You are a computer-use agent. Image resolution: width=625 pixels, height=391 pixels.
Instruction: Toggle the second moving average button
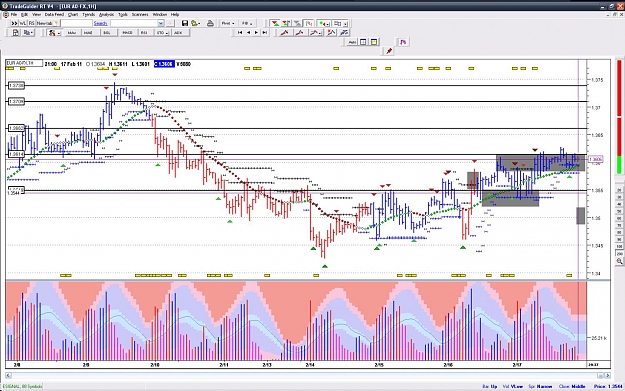click(x=88, y=33)
